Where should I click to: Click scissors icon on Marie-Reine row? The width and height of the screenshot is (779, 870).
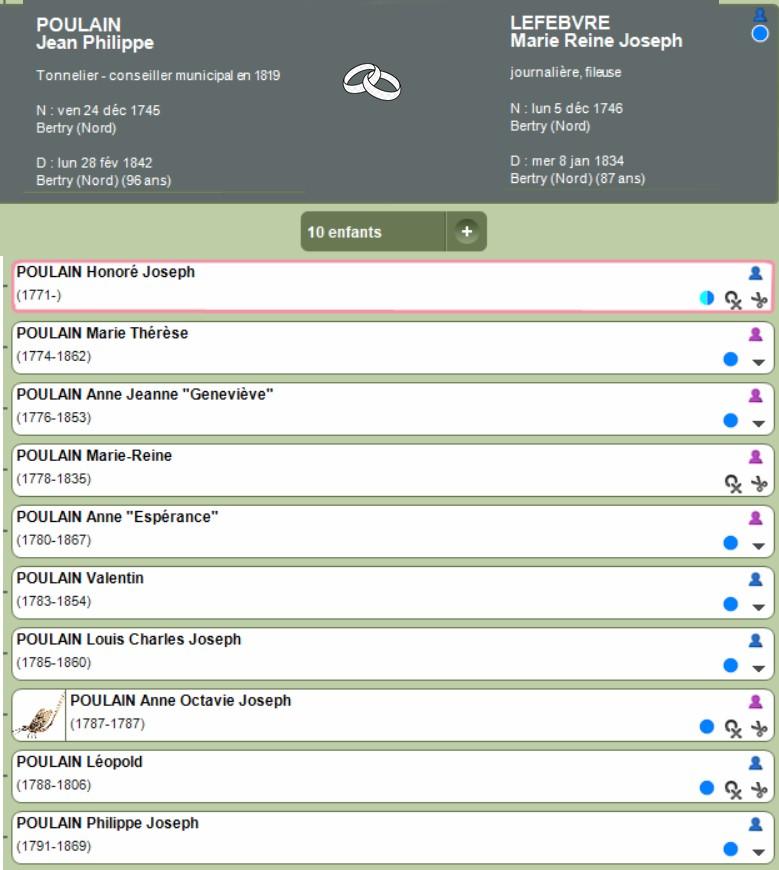[x=758, y=484]
